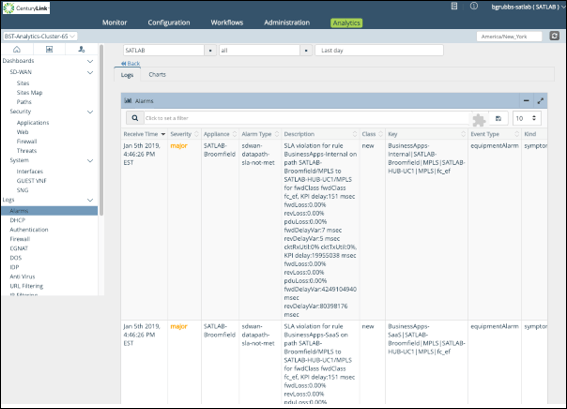
Task: Select the dashboard chart sidebar icon
Action: [x=49, y=49]
